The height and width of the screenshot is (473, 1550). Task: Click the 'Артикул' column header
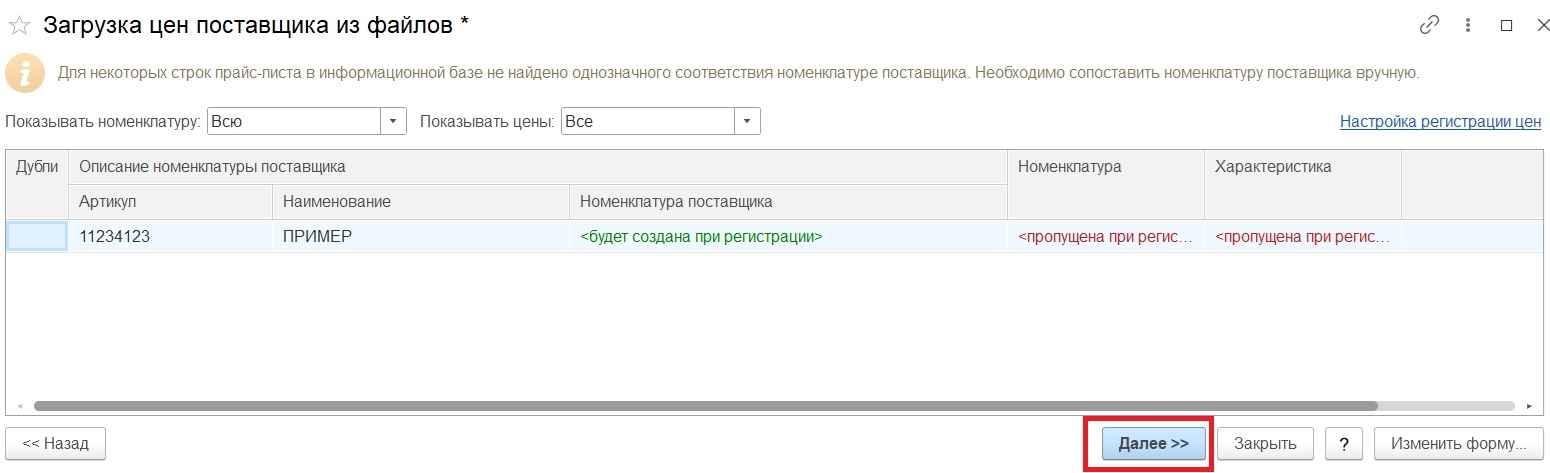point(170,202)
